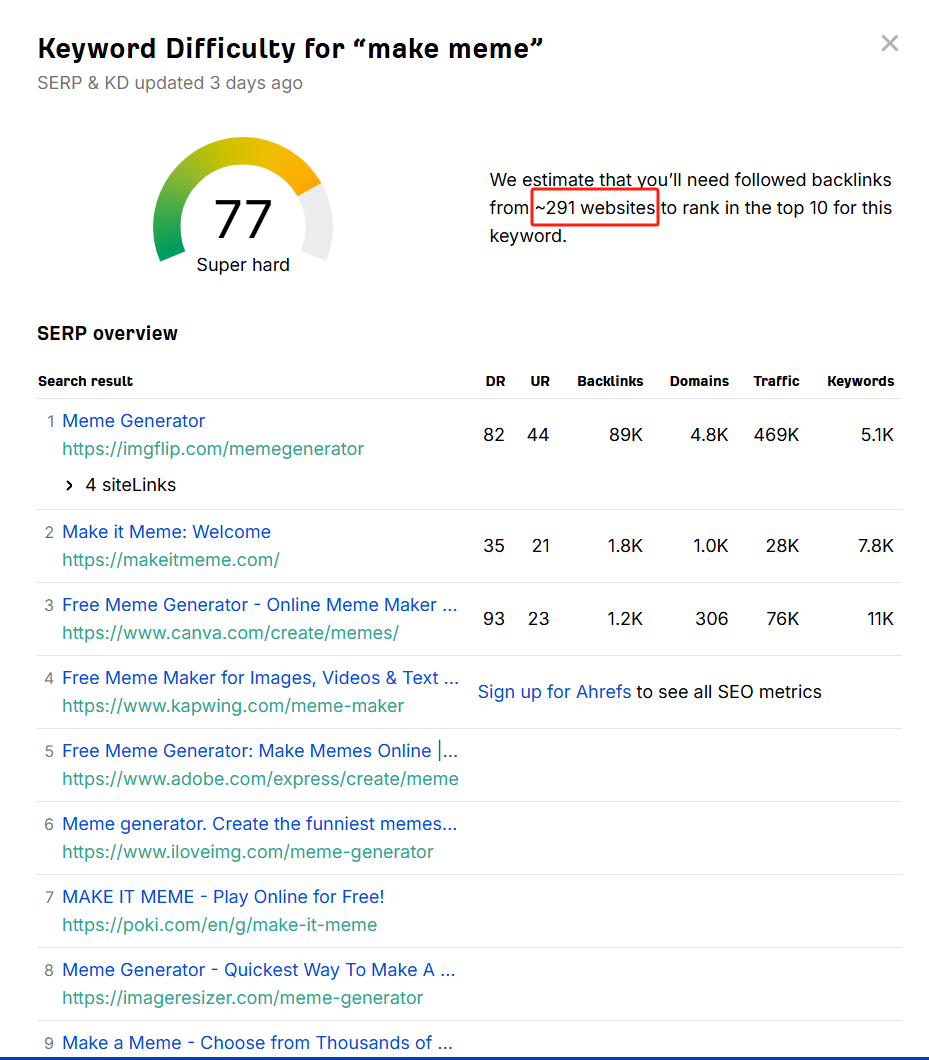Open the Meme Generator result title

(133, 420)
